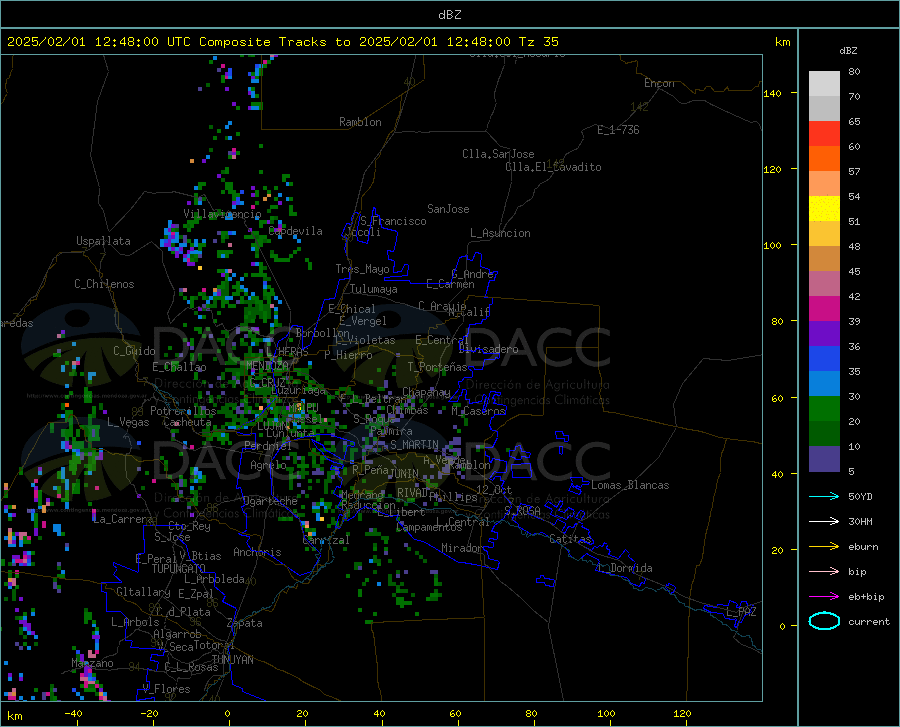Image resolution: width=900 pixels, height=727 pixels.
Task: Click the MENDOZA city label
Action: pos(267,365)
